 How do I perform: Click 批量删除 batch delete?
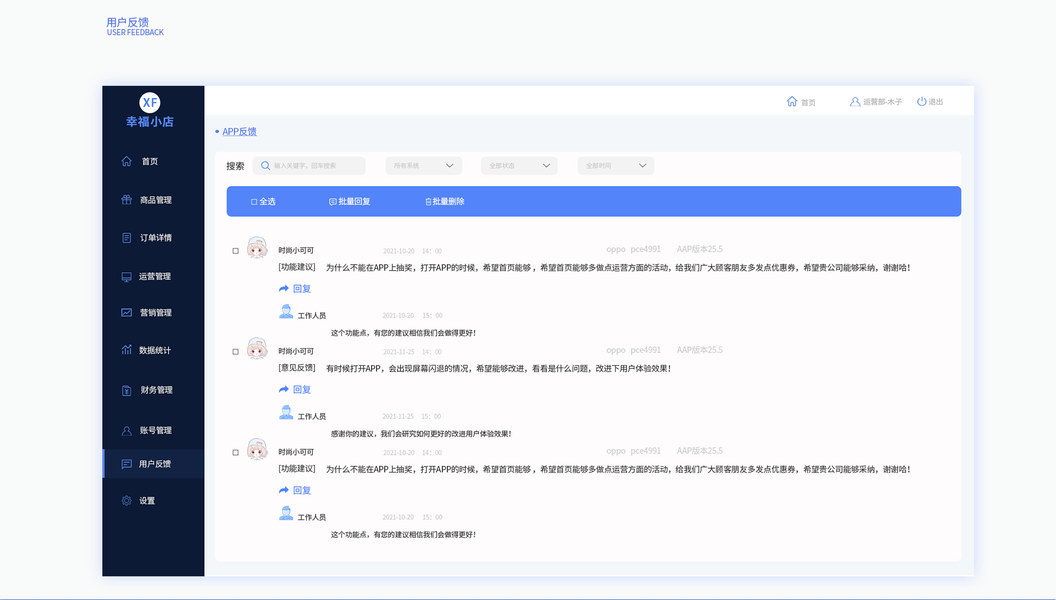(444, 201)
